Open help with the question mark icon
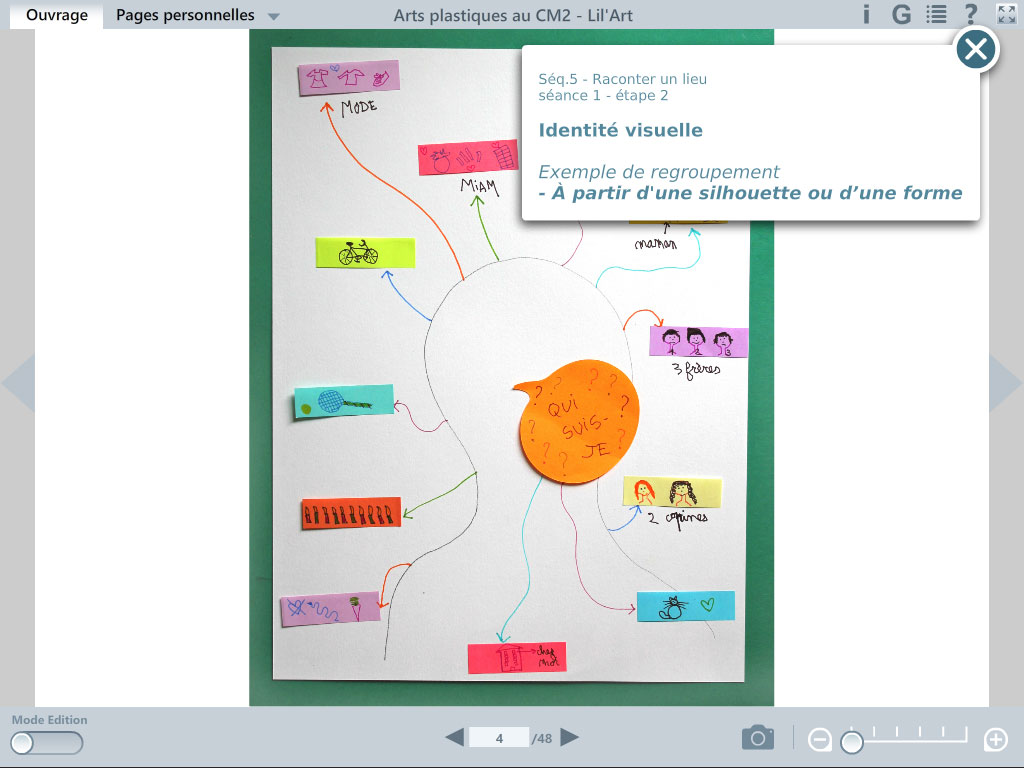The image size is (1024, 768). tap(971, 14)
